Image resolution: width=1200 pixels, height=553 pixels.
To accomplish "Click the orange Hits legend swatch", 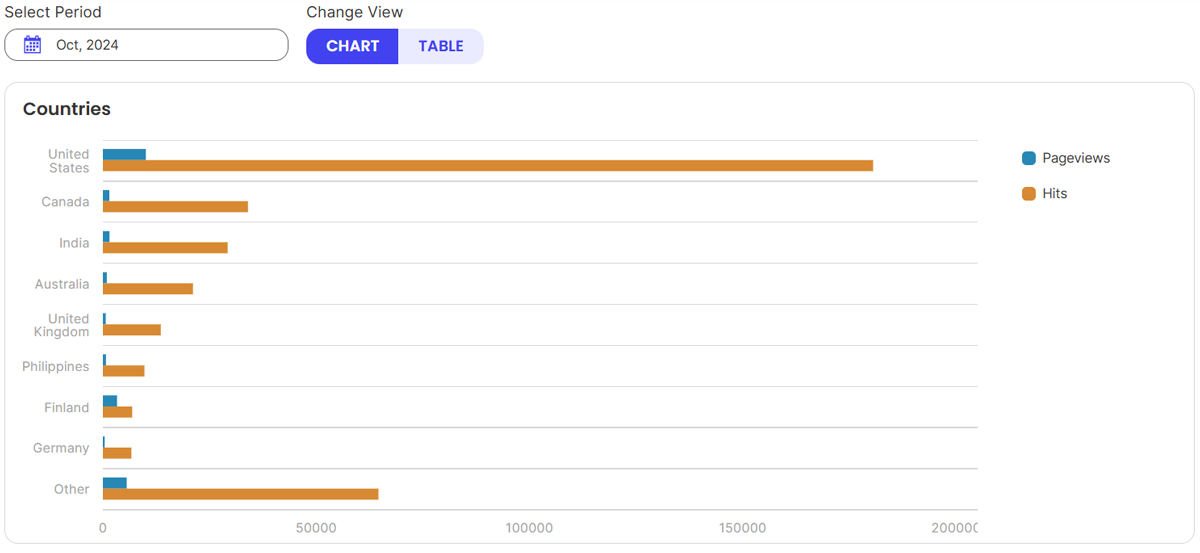I will (1029, 194).
